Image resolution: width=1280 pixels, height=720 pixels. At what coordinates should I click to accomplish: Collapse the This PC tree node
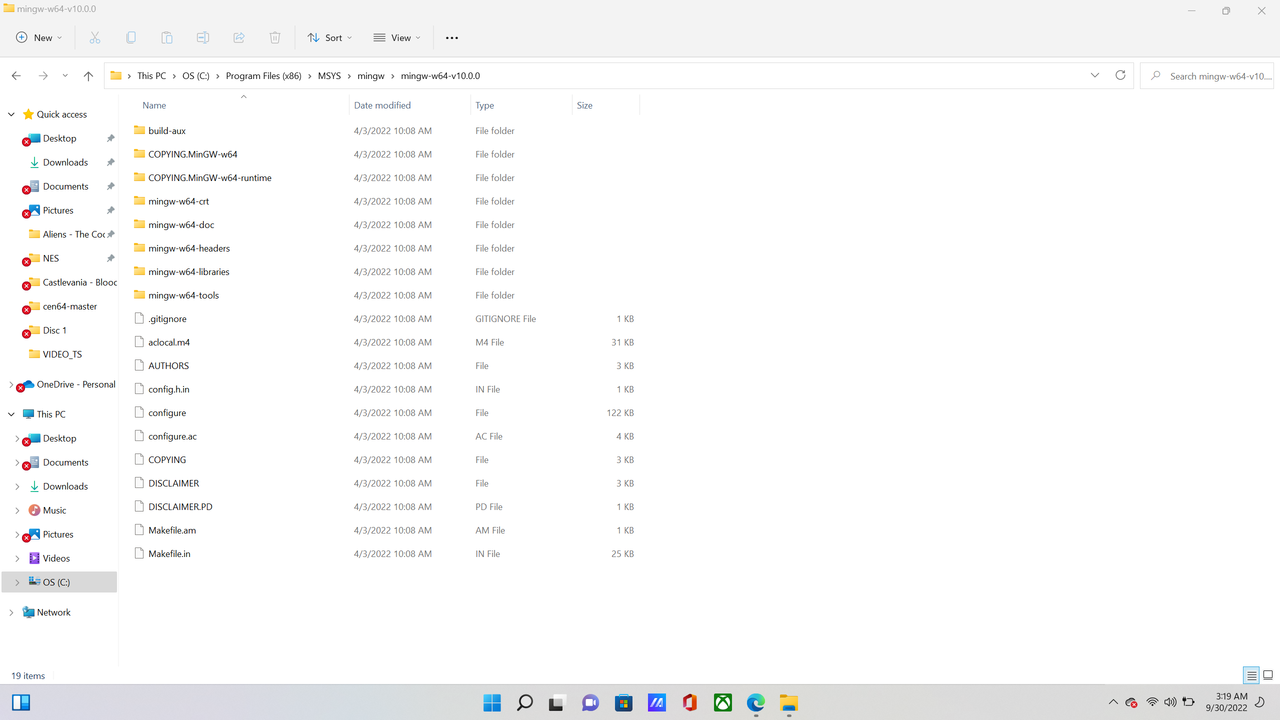(x=12, y=414)
